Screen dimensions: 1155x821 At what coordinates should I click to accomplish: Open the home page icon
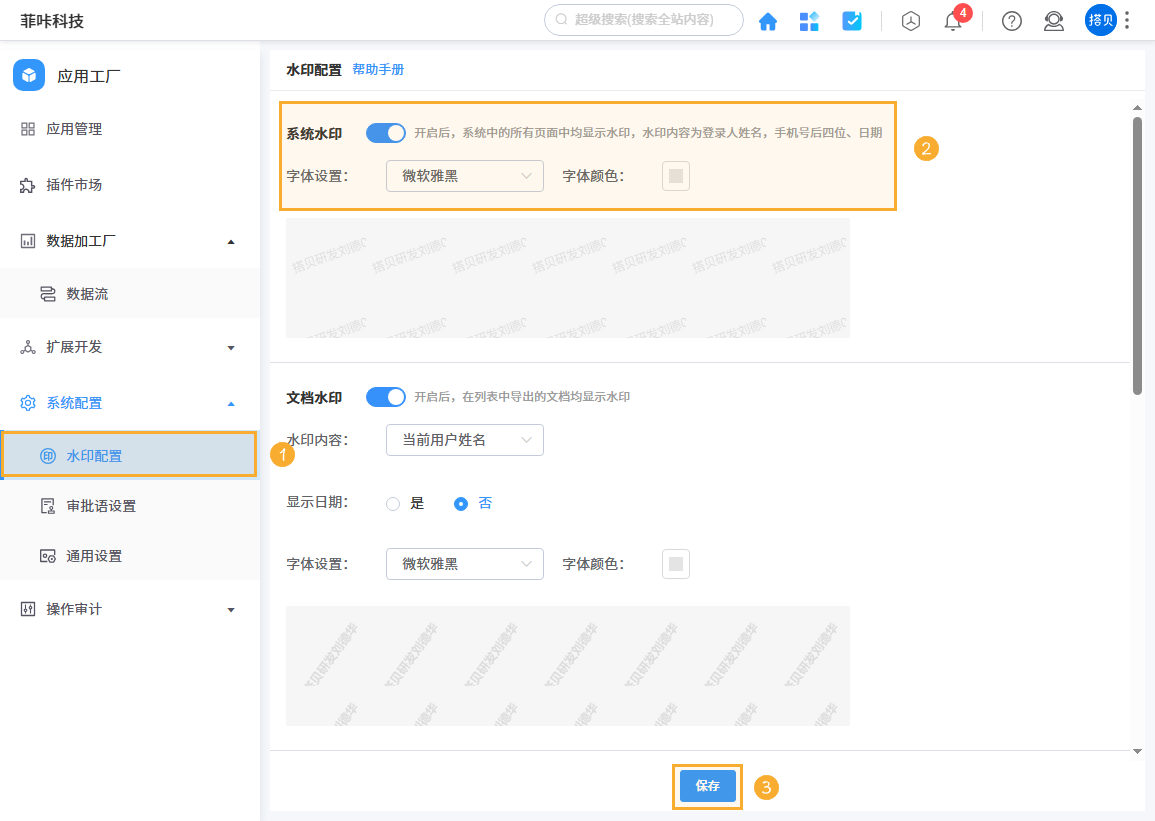tap(768, 20)
